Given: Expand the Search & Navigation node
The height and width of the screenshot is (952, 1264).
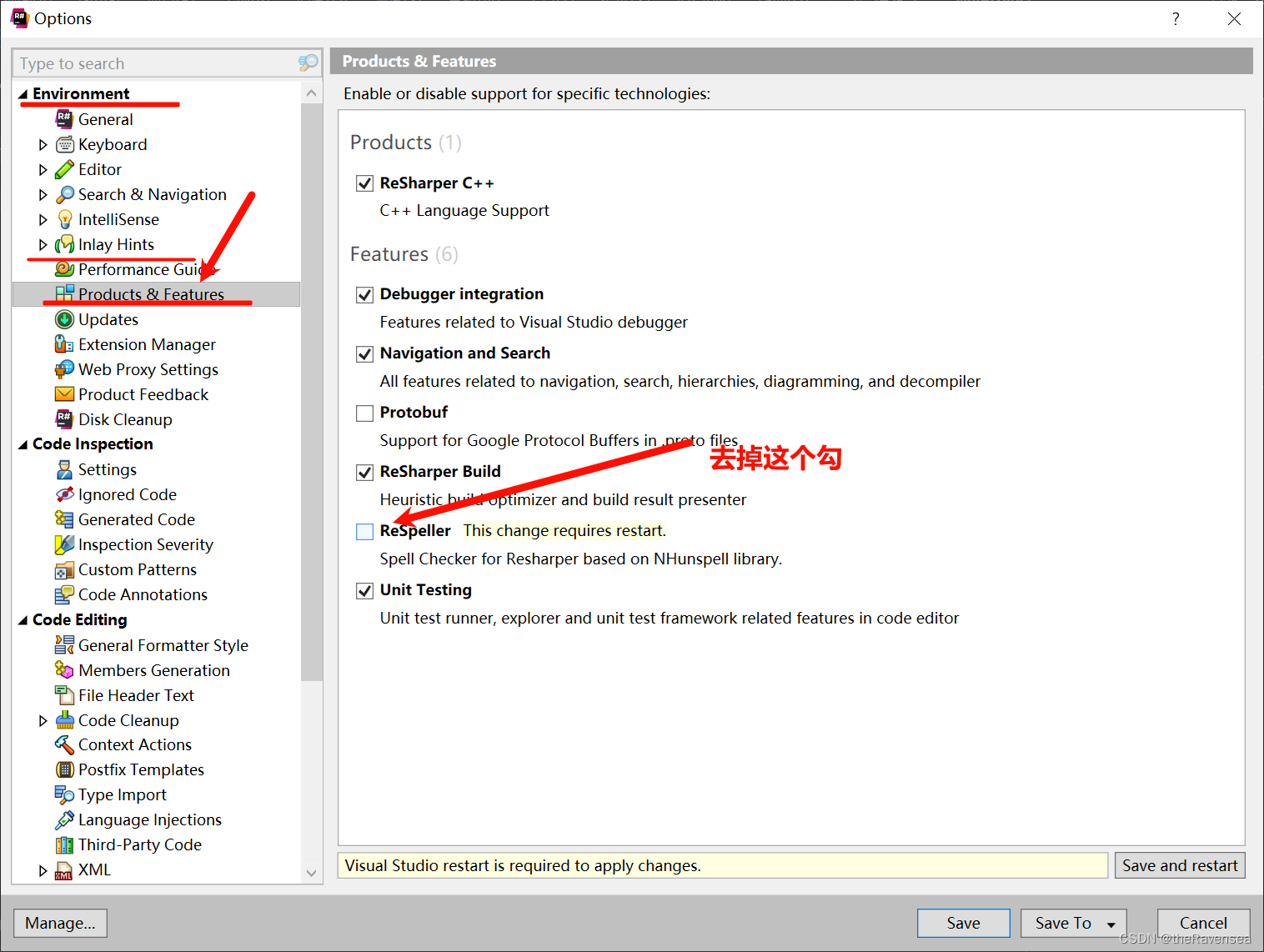Looking at the screenshot, I should pyautogui.click(x=43, y=194).
